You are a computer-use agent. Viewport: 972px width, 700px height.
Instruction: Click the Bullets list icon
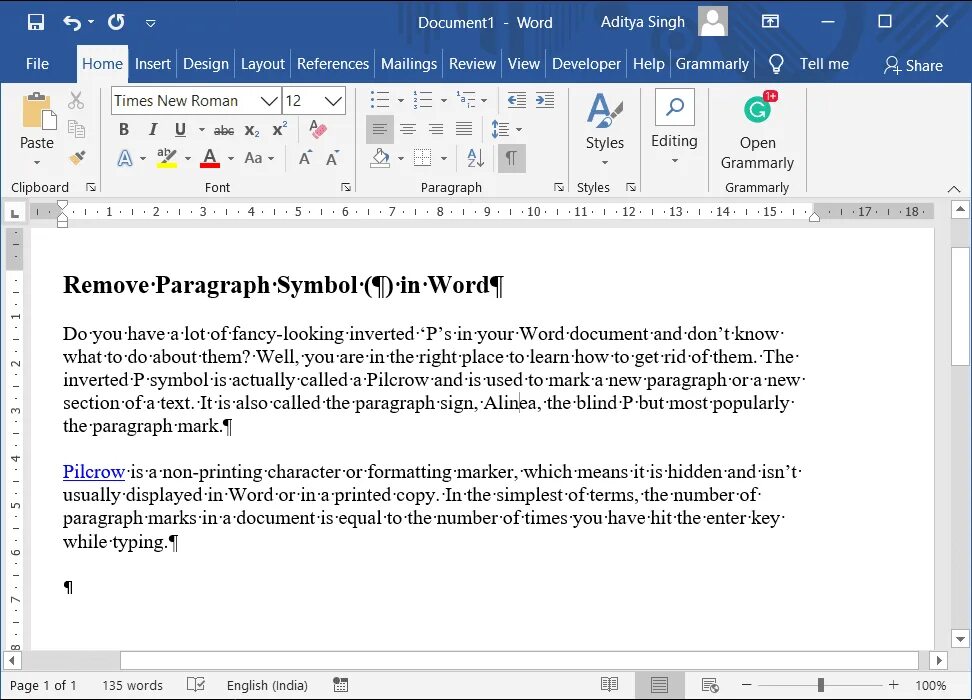[380, 100]
